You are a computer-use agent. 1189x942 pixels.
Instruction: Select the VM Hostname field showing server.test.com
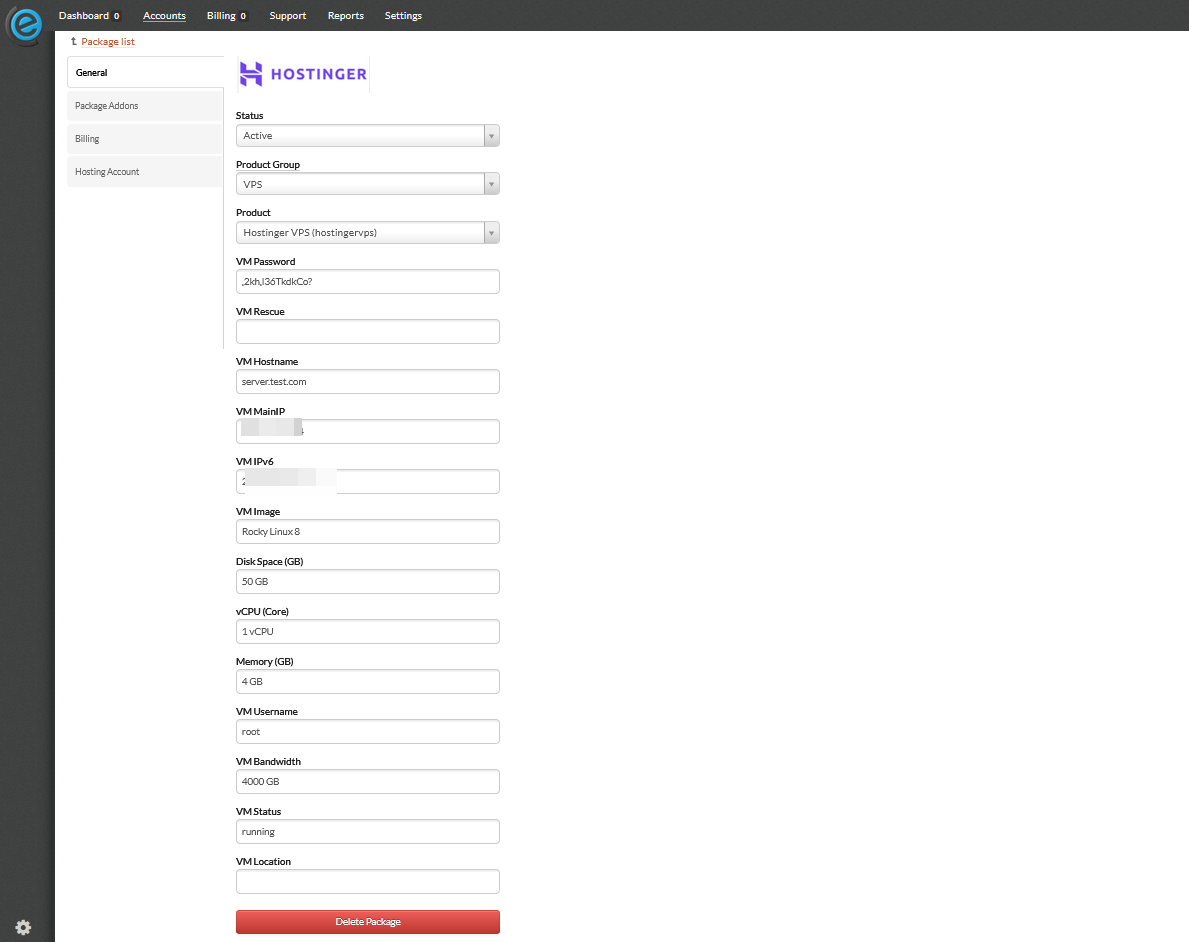[367, 381]
